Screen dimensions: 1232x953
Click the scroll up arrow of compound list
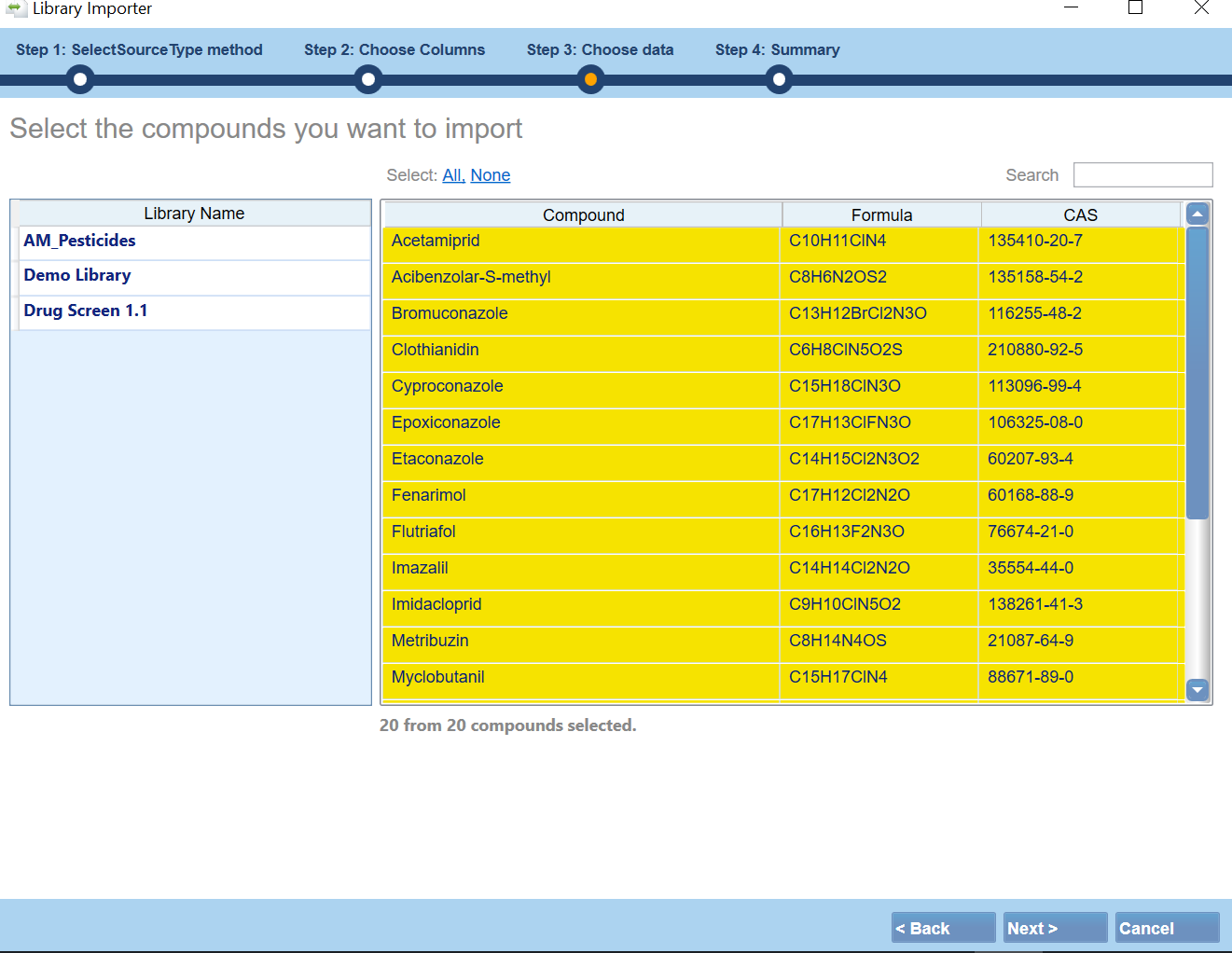pos(1197,214)
